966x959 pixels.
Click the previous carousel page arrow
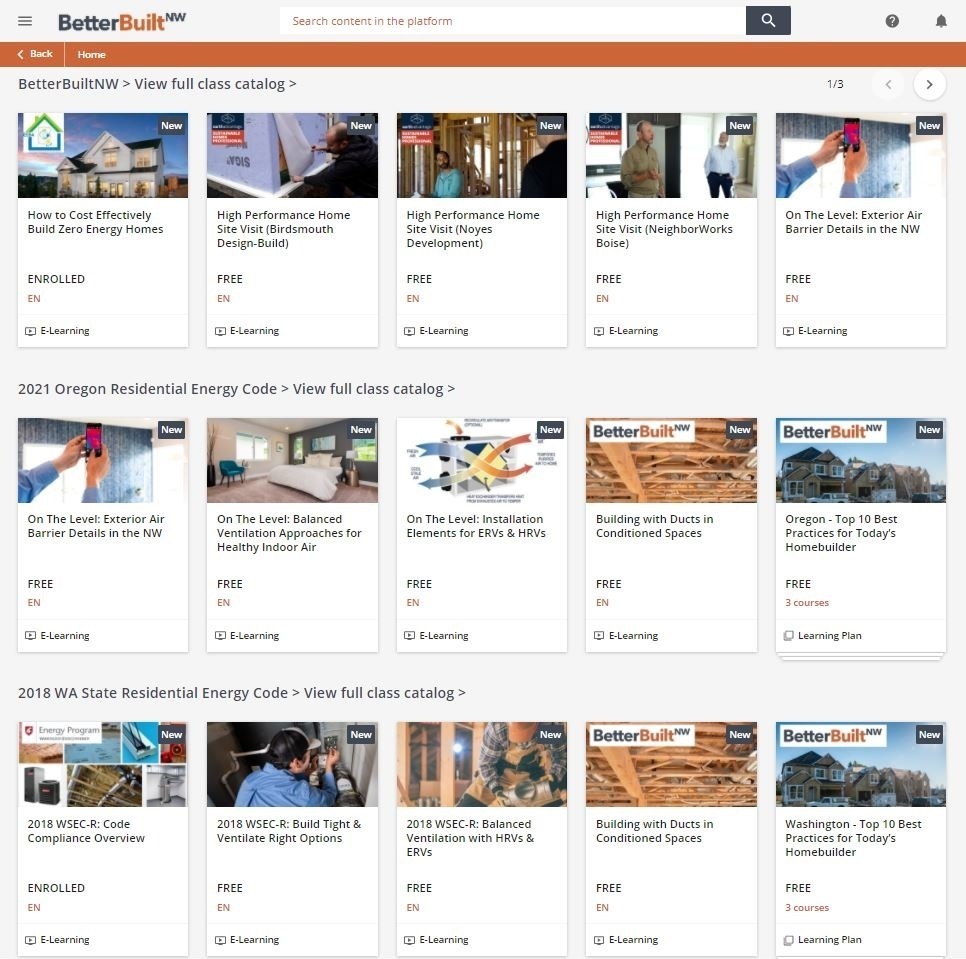click(x=888, y=84)
